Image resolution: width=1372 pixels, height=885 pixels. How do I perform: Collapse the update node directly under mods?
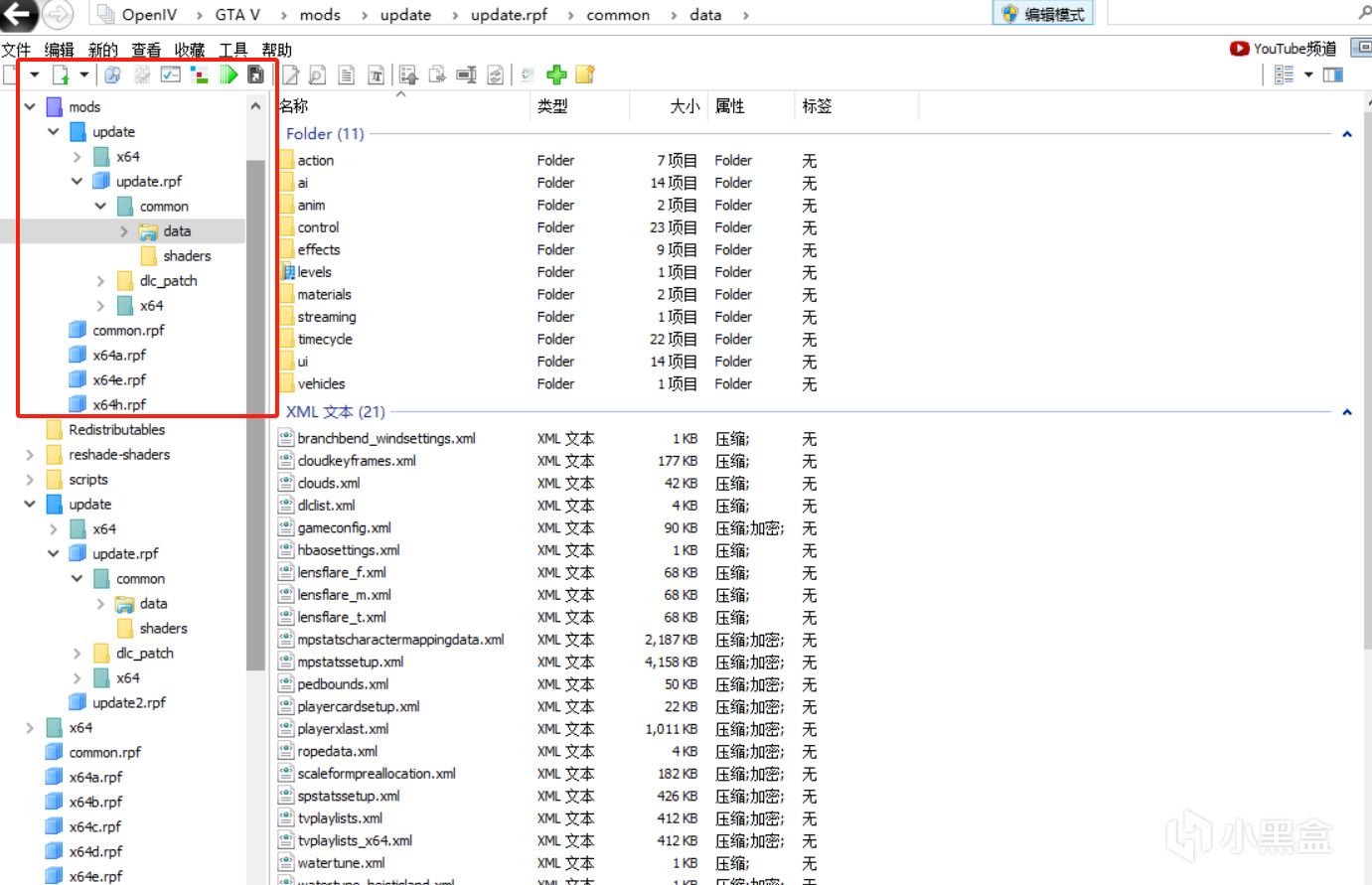point(54,131)
